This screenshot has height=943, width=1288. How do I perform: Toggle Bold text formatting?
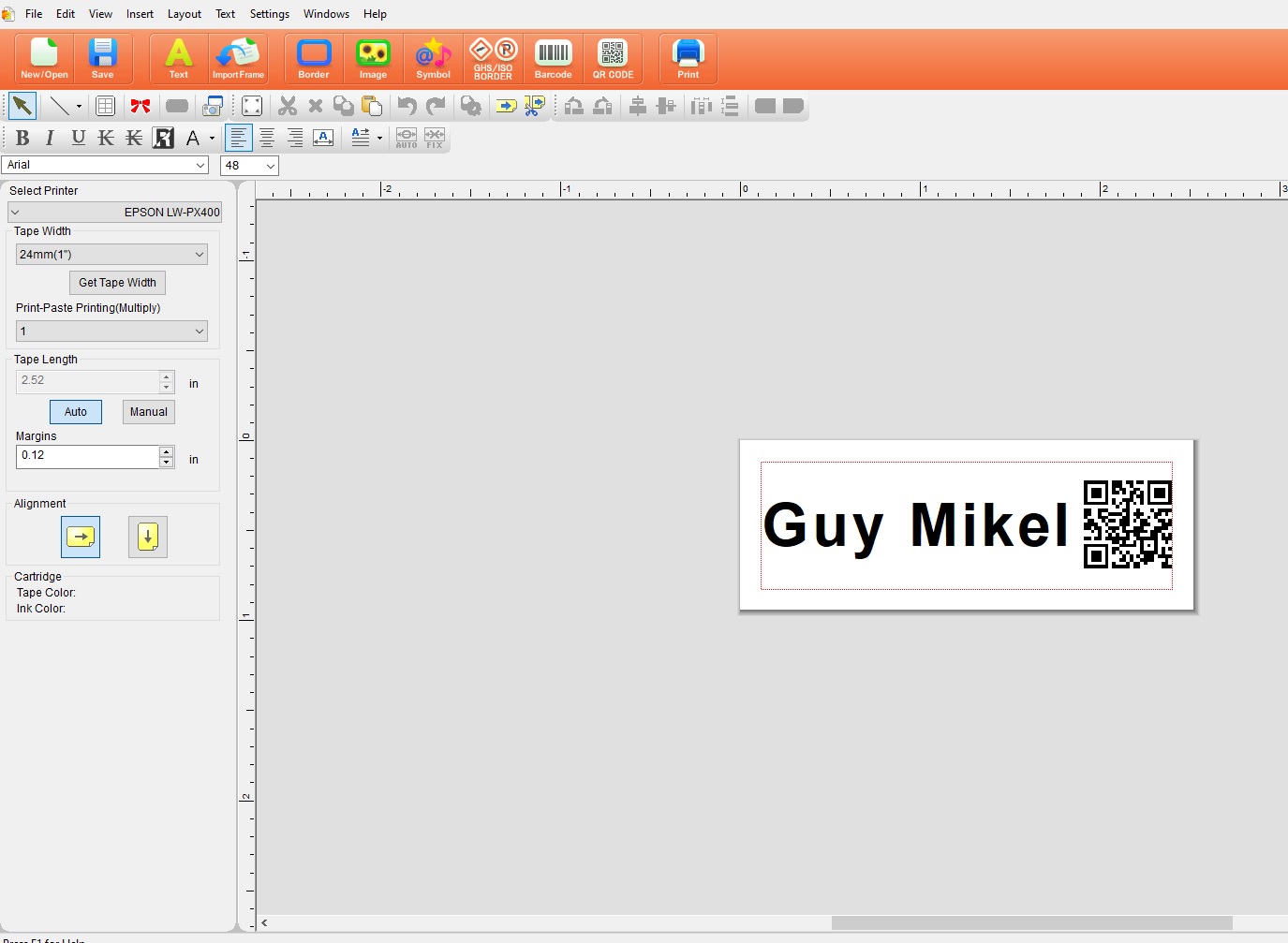click(x=22, y=139)
